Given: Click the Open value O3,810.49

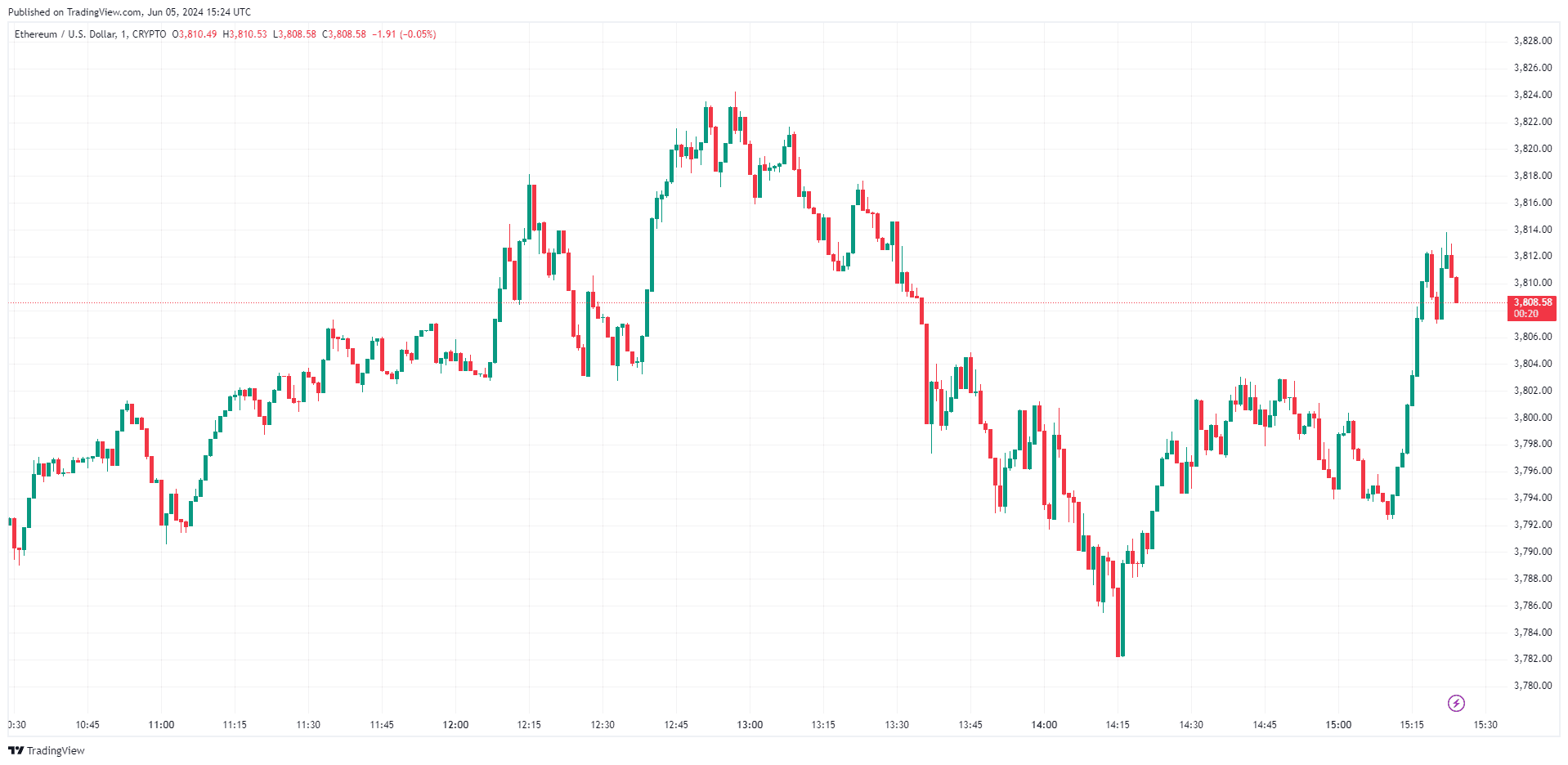Looking at the screenshot, I should point(195,34).
